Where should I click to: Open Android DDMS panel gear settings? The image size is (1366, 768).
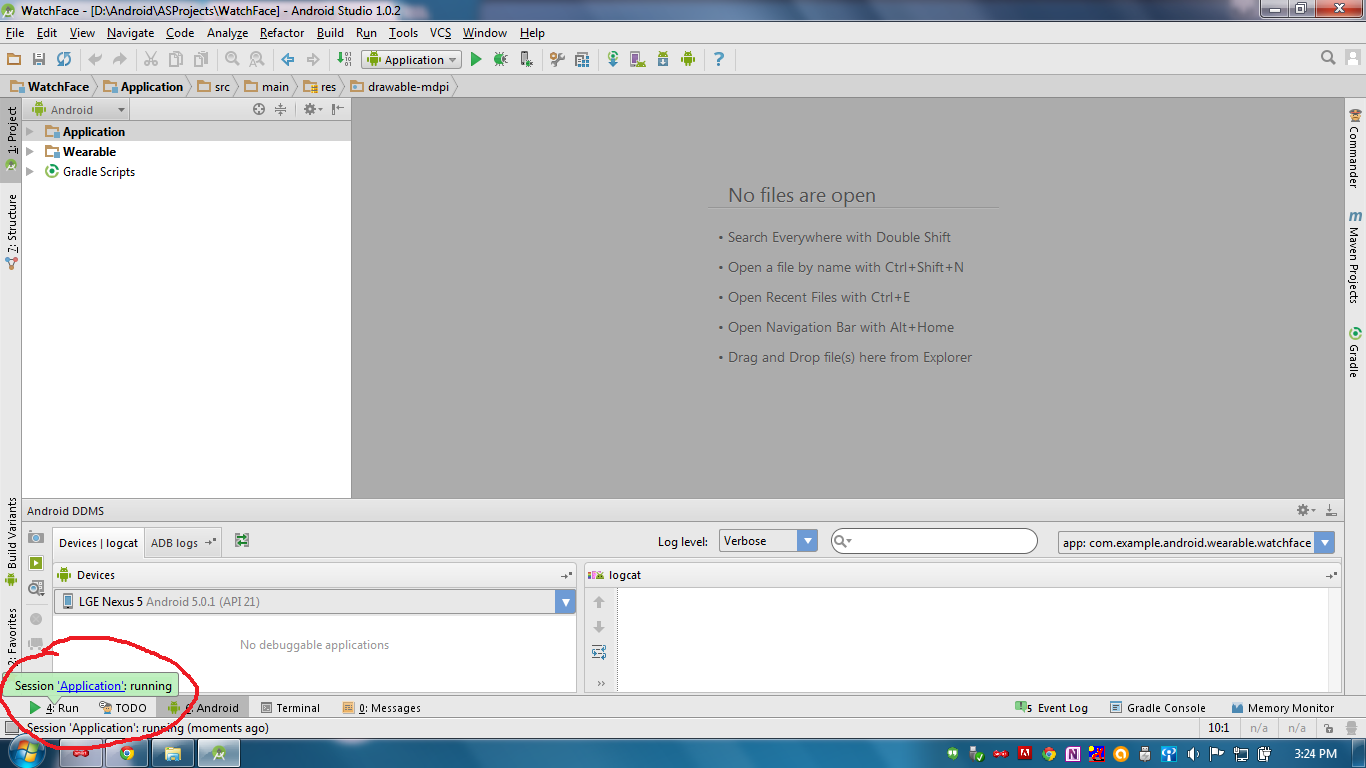(1305, 510)
